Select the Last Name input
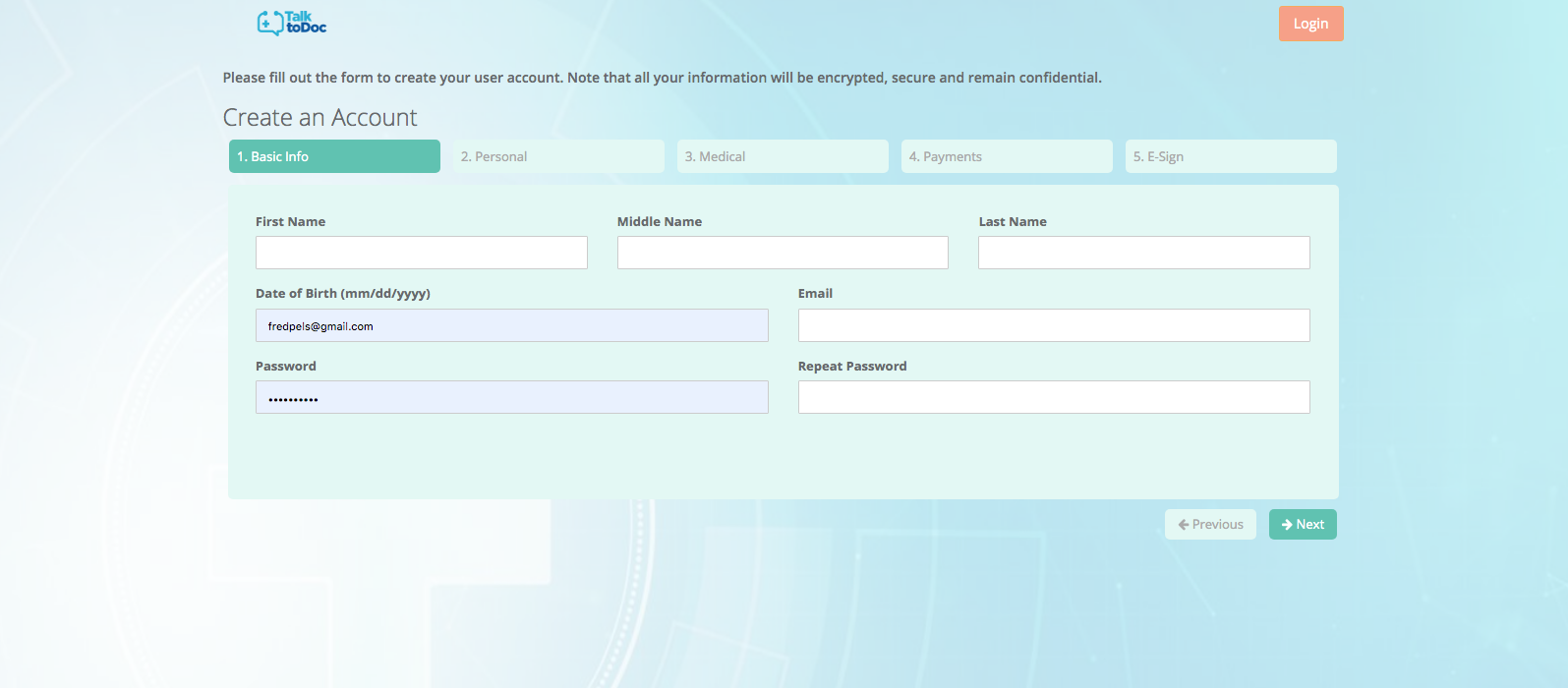The height and width of the screenshot is (688, 1568). pyautogui.click(x=1144, y=253)
